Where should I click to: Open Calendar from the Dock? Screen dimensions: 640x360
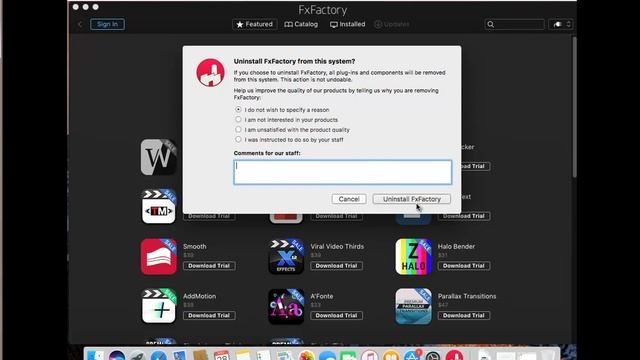pos(221,355)
